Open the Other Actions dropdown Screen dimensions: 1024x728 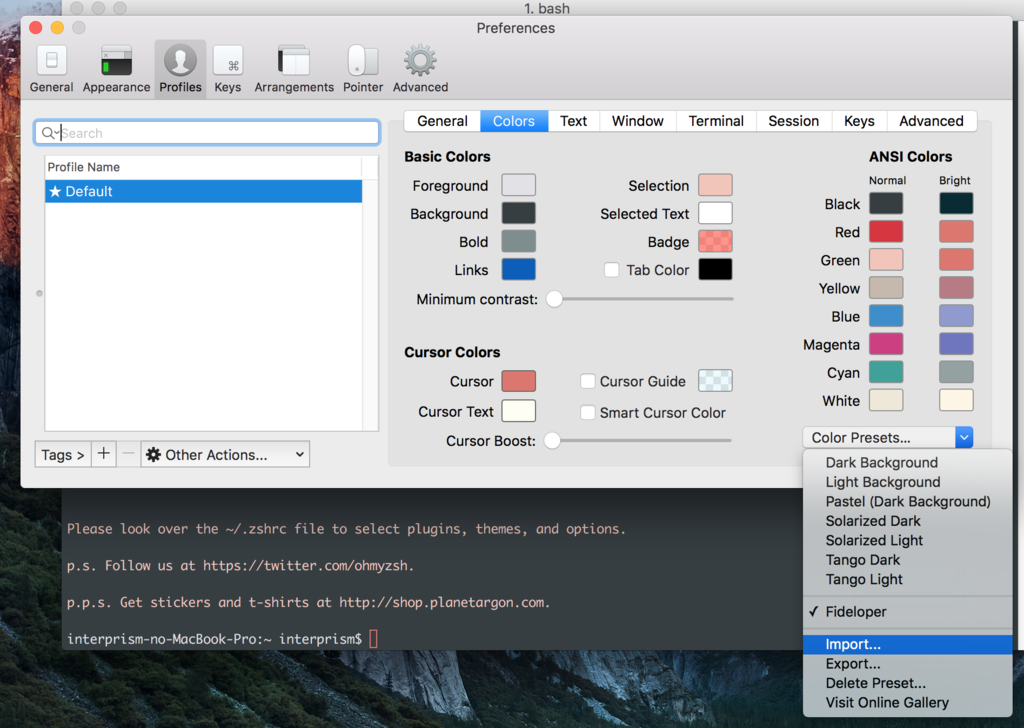225,454
